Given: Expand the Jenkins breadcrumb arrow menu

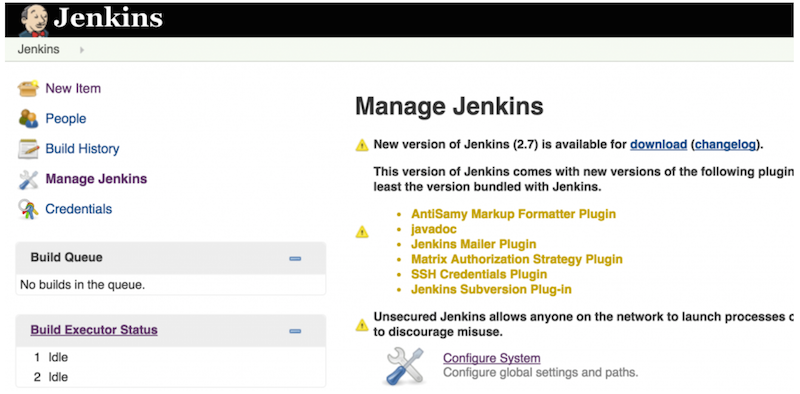Looking at the screenshot, I should point(82,50).
